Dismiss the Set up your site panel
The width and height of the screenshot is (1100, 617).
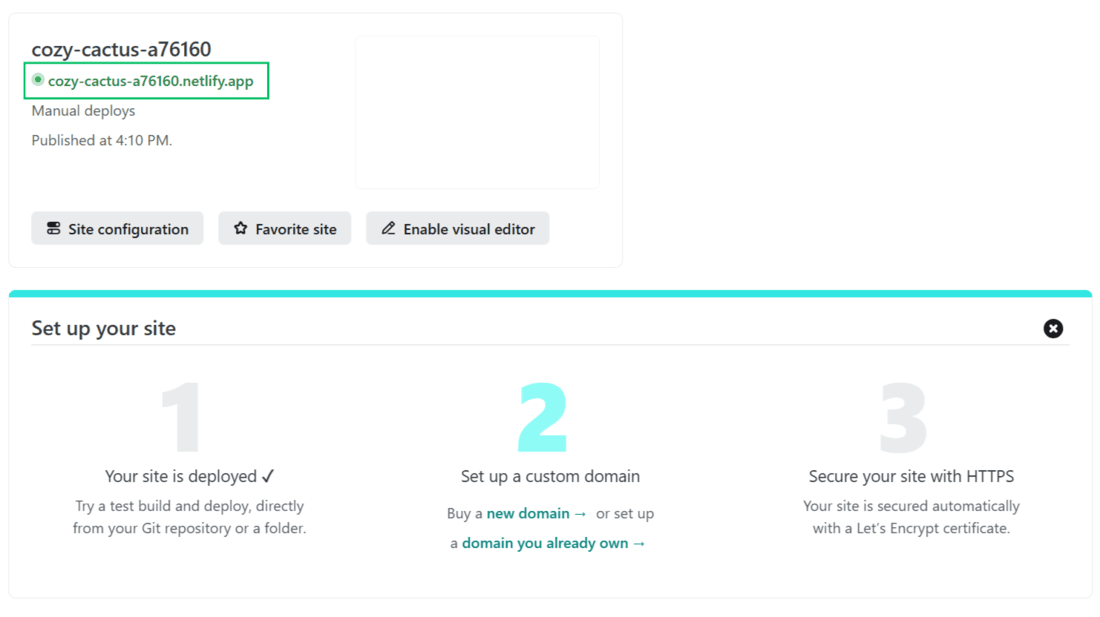1053,329
